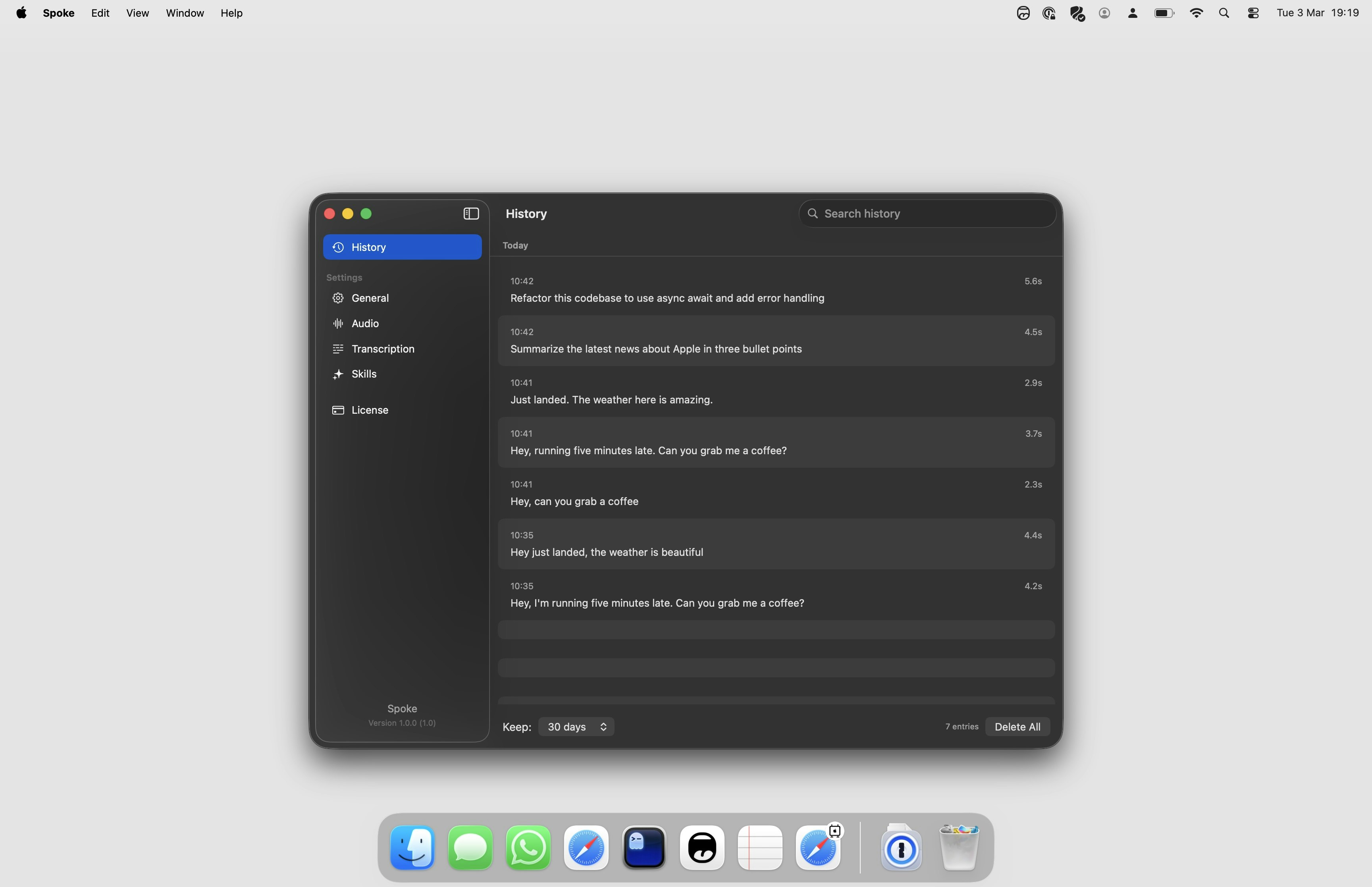Open the General settings section
1372x887 pixels.
[370, 298]
